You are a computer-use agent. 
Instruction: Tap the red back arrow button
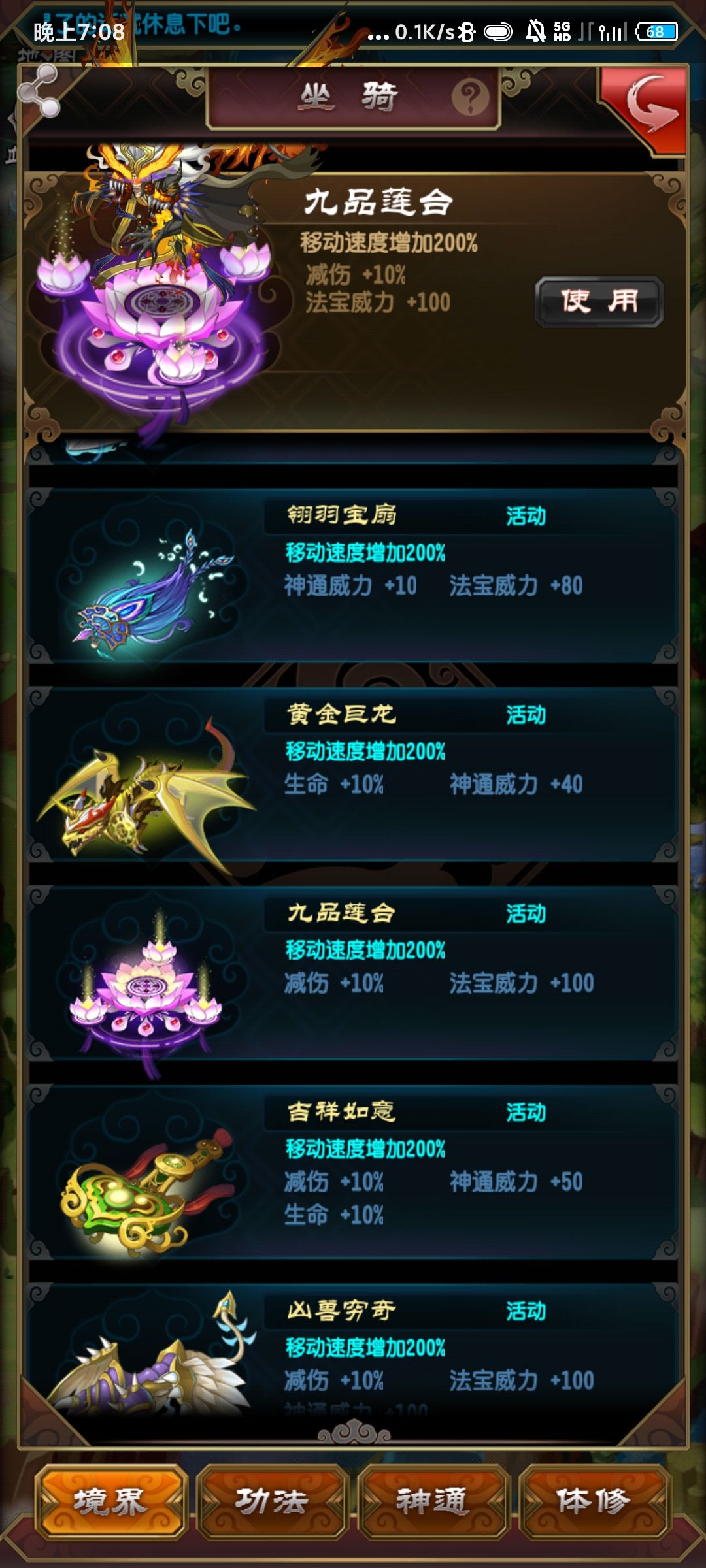[x=647, y=107]
